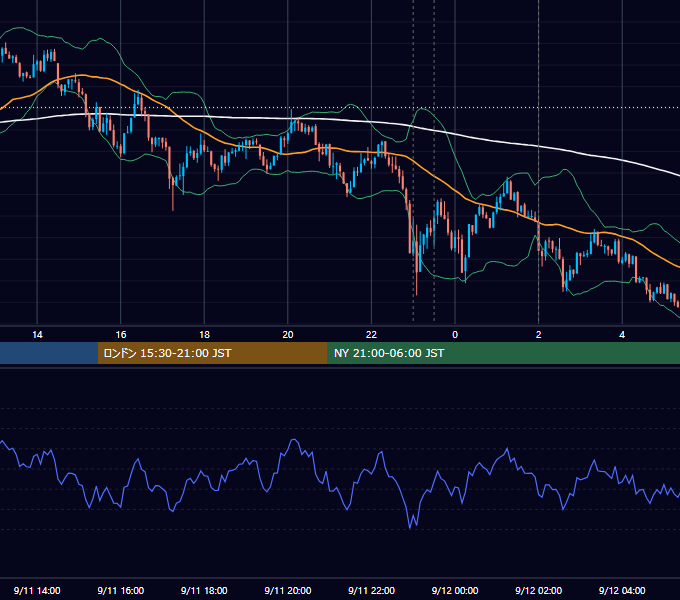Click hour label 18 on price chart axis
This screenshot has width=680, height=600.
204,335
